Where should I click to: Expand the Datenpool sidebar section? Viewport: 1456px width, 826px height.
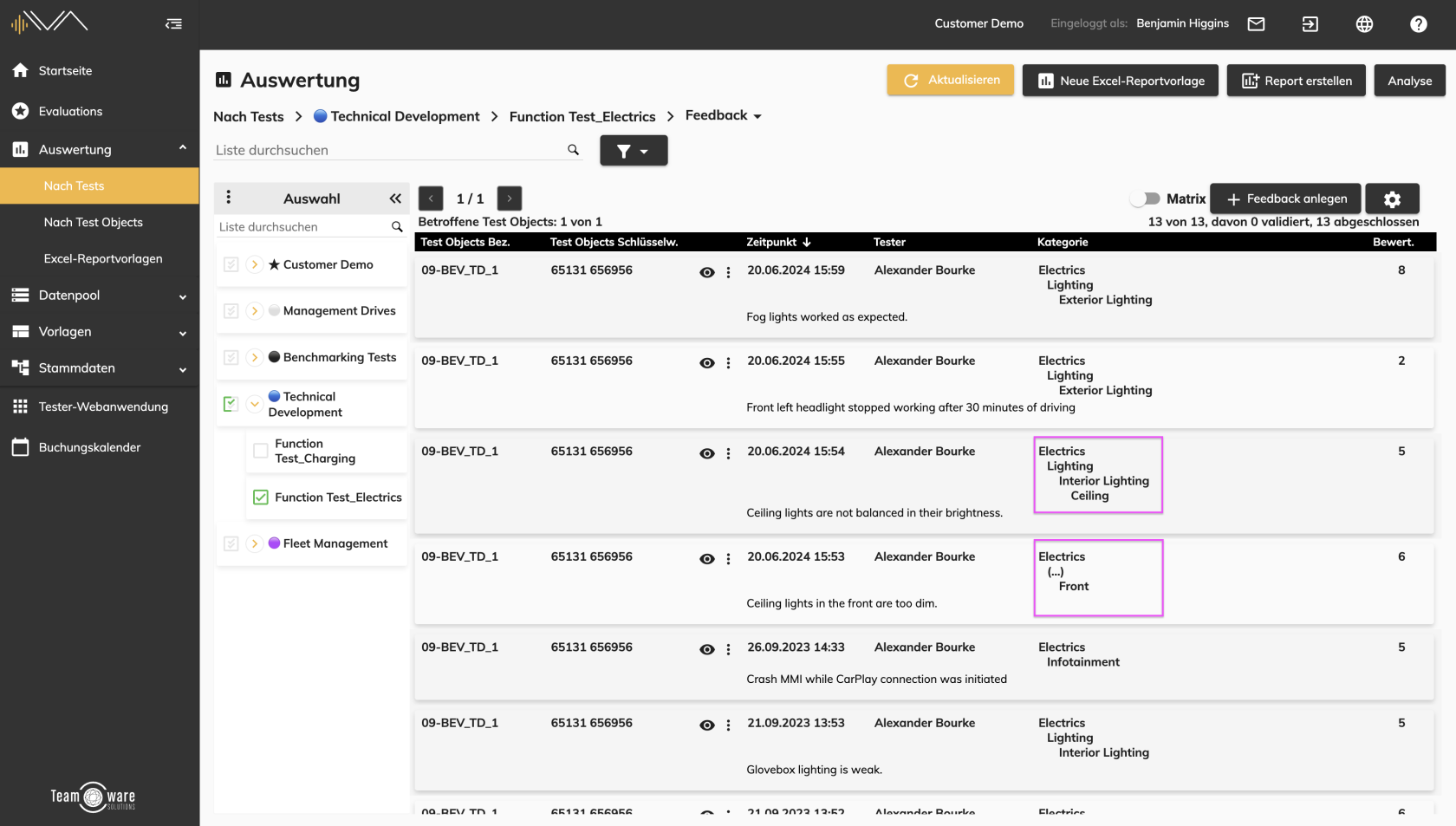pos(183,296)
